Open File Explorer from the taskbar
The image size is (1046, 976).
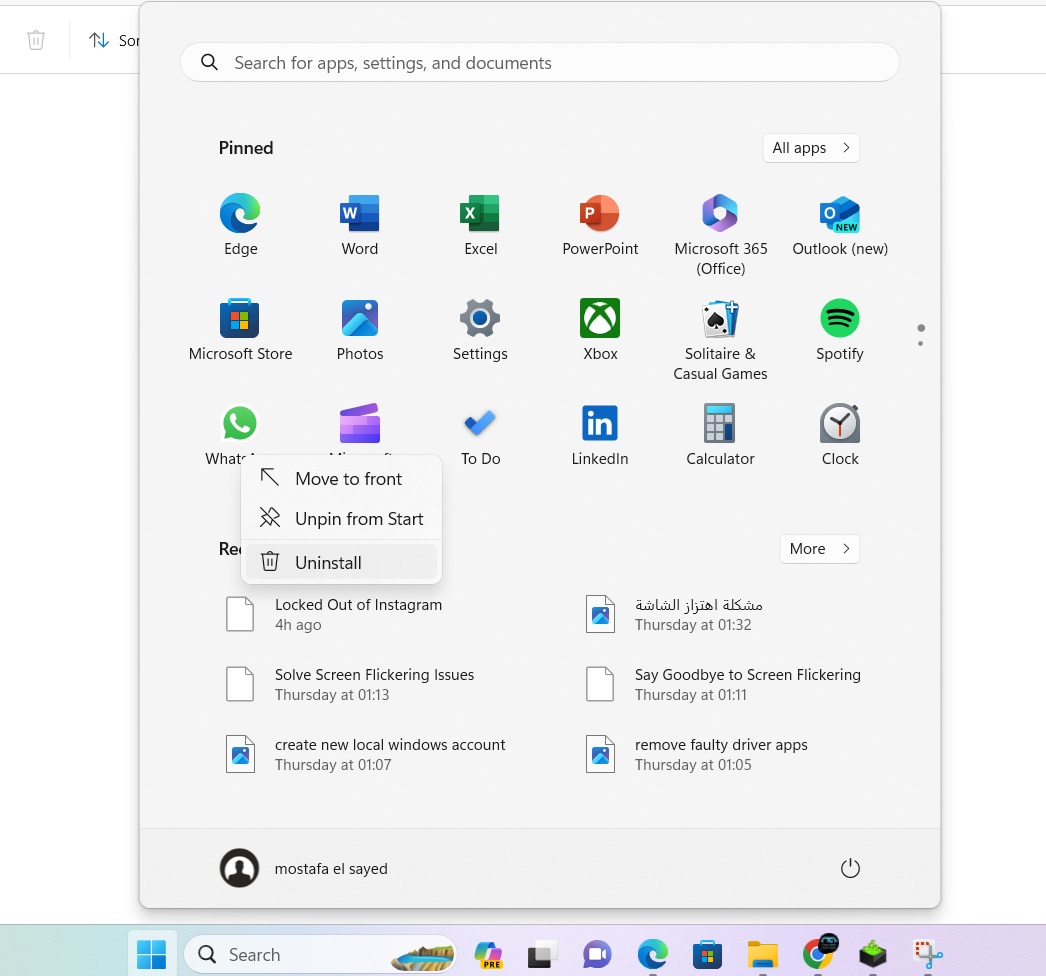pos(762,955)
